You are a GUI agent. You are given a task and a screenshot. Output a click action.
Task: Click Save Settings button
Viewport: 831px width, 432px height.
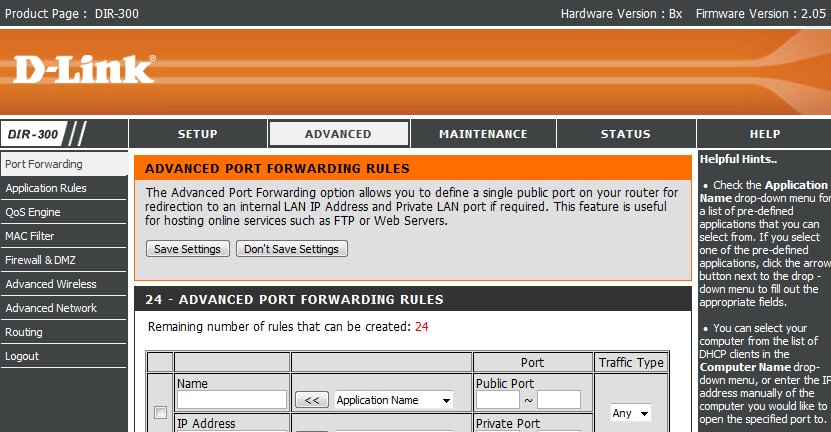188,249
